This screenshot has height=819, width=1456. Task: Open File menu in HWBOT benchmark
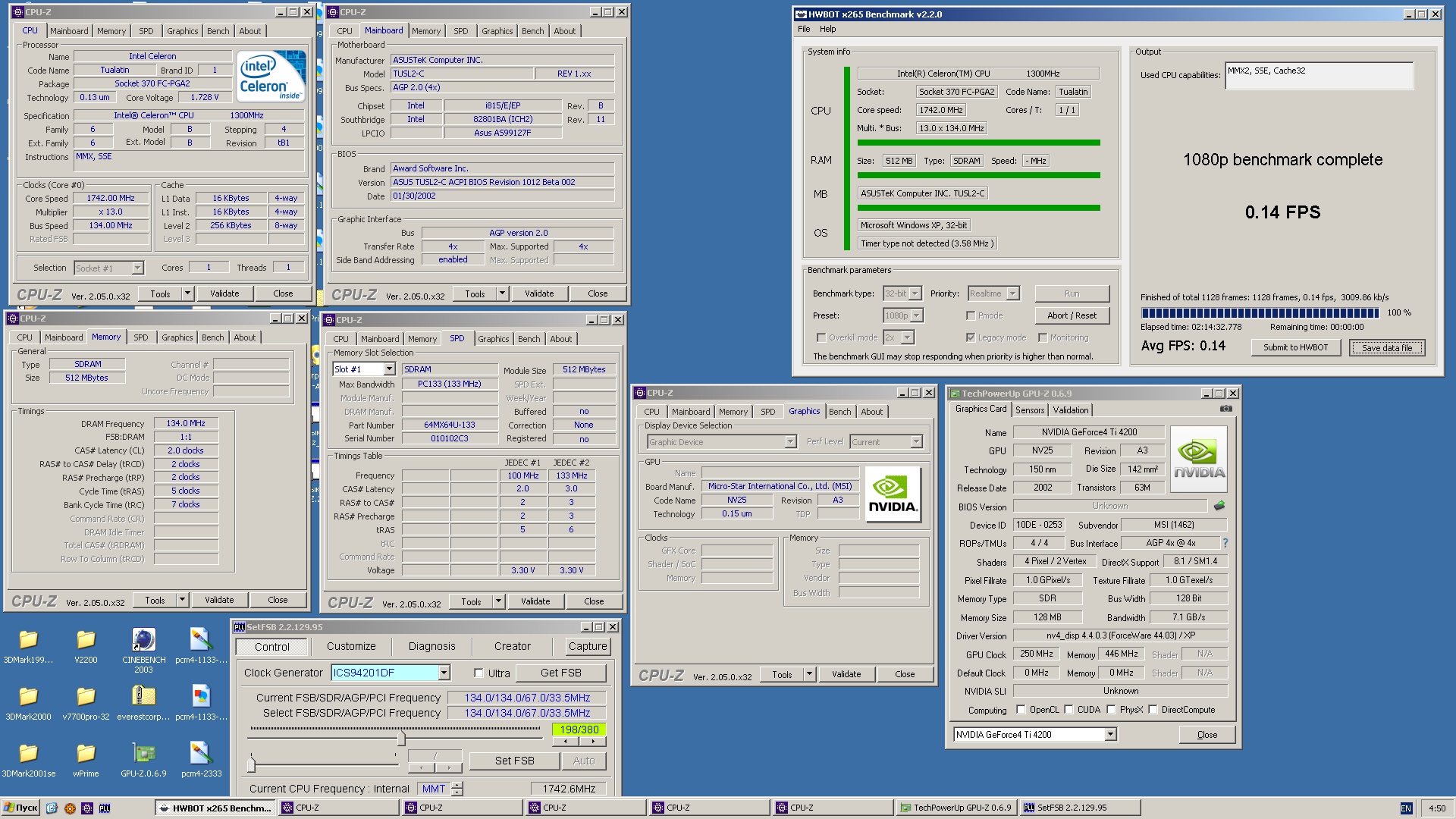[x=804, y=29]
